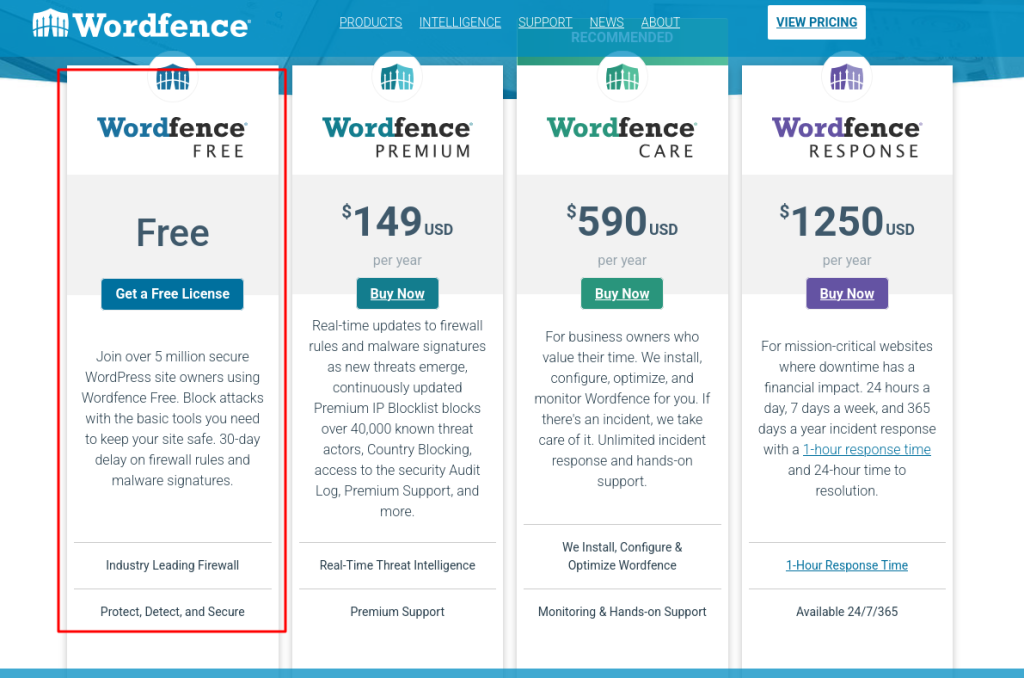Buy Now for the $149 Premium plan

tap(397, 294)
